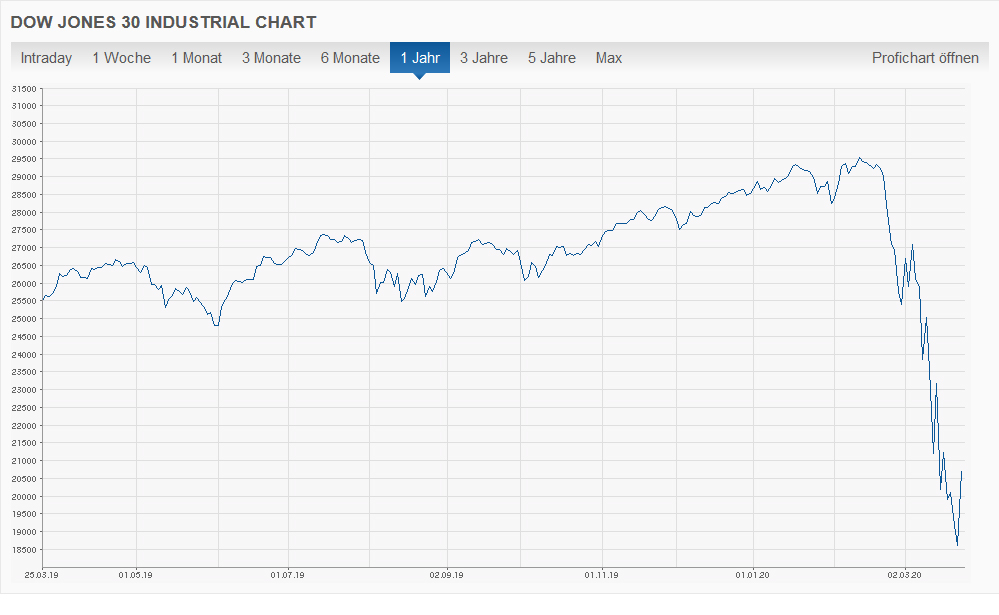Click the 02.03.20 date axis label
The width and height of the screenshot is (999, 615).
pos(904,574)
